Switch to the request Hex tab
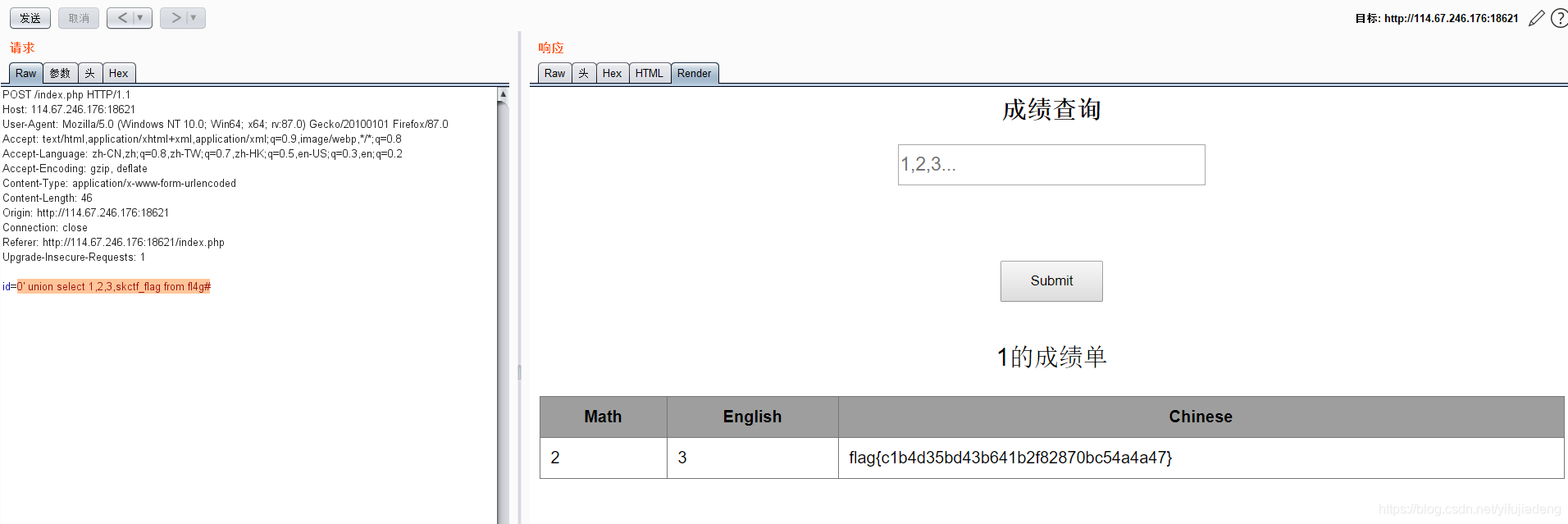Screen dimensions: 1568x524 [119, 73]
